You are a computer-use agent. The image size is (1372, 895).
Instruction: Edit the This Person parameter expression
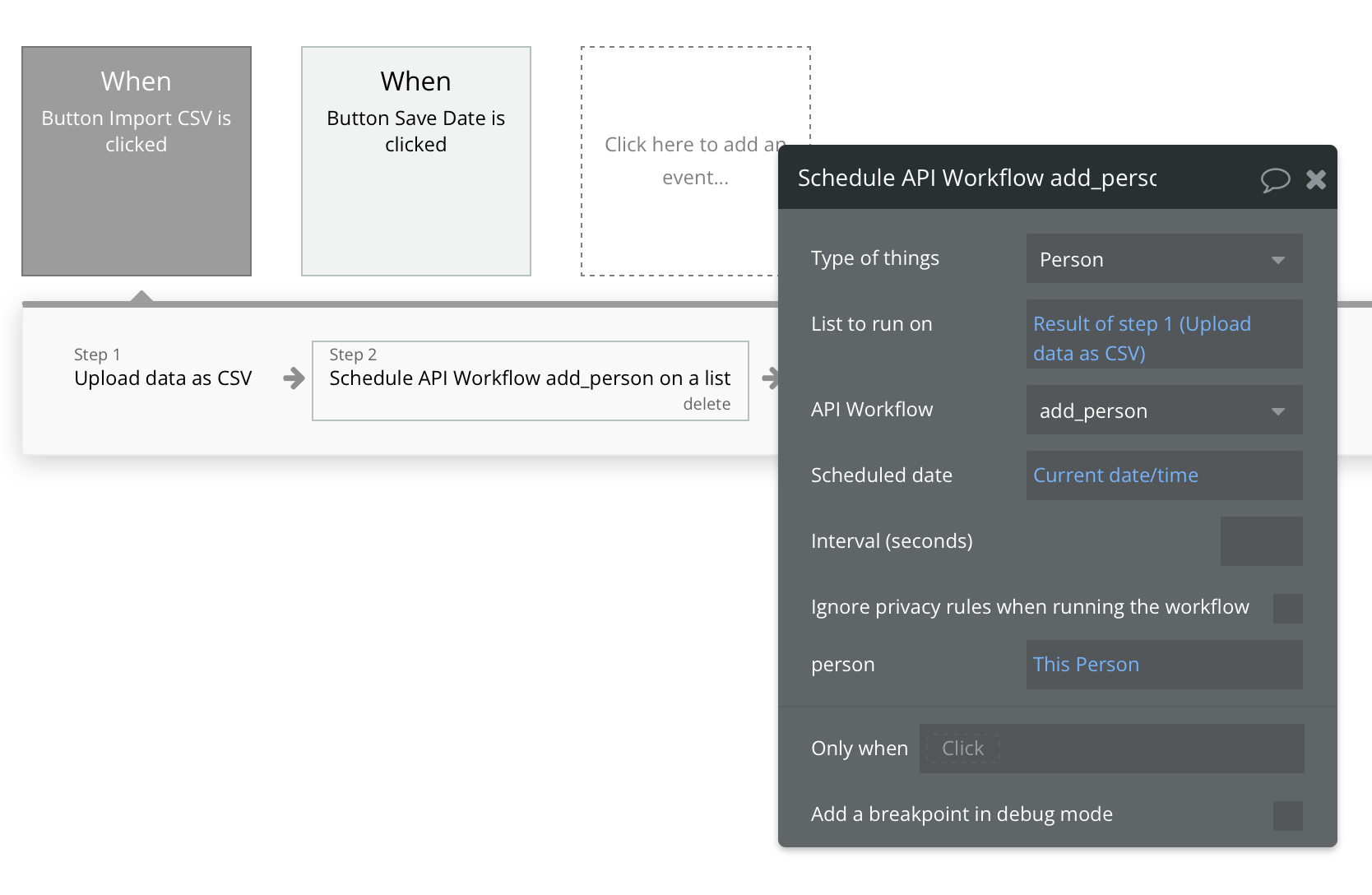point(1086,665)
